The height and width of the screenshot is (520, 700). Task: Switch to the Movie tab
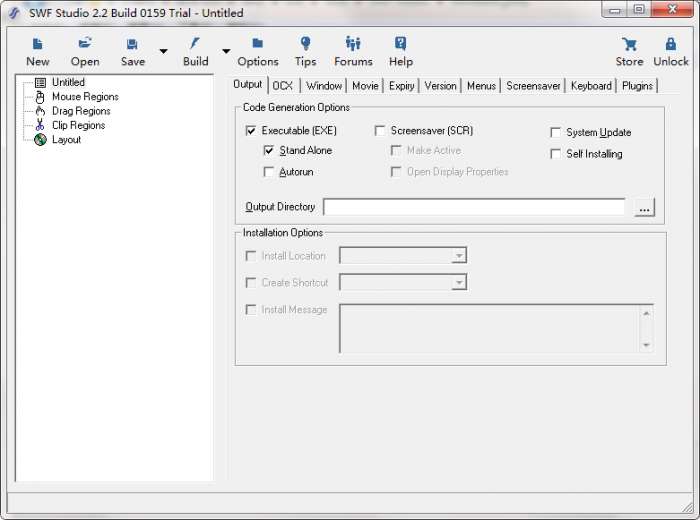click(365, 86)
